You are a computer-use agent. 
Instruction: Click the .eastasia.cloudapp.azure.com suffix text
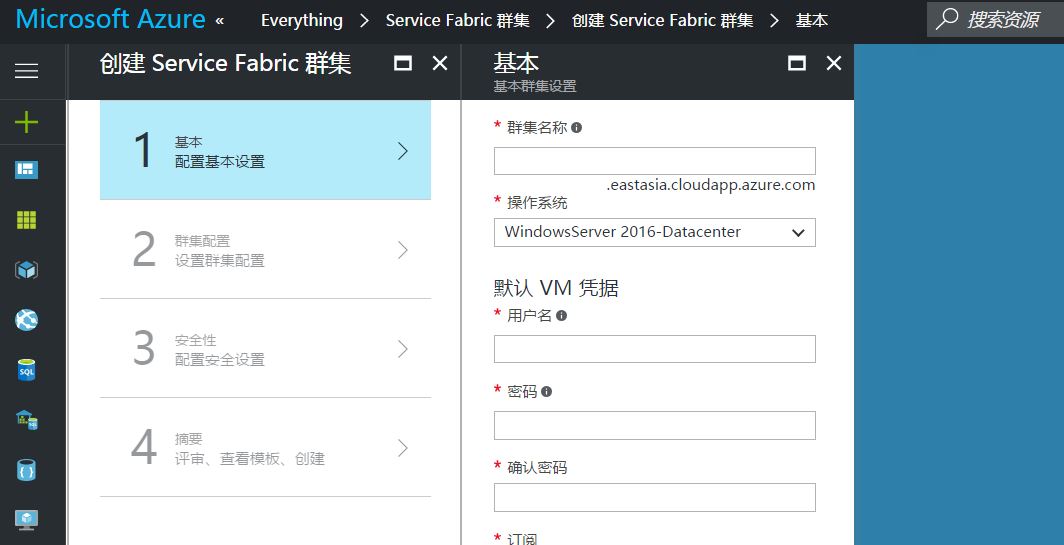[710, 185]
